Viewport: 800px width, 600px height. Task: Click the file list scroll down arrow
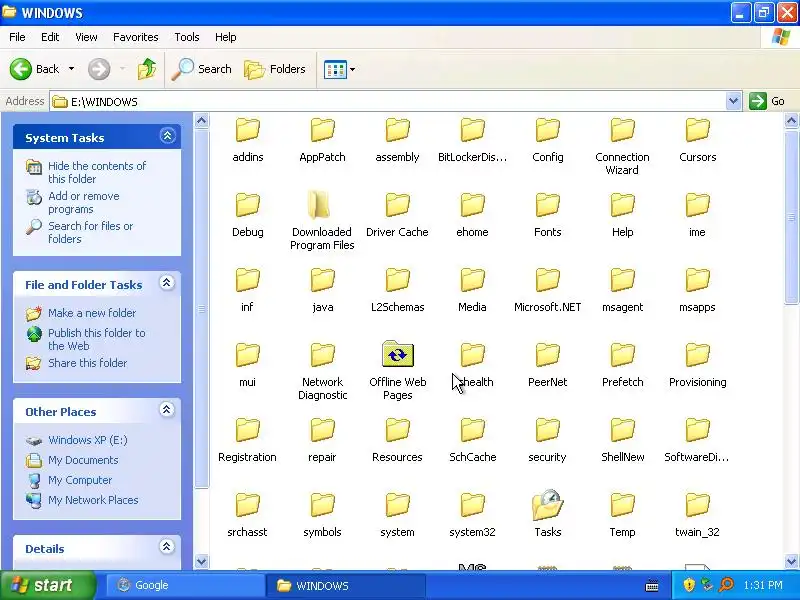(x=791, y=562)
